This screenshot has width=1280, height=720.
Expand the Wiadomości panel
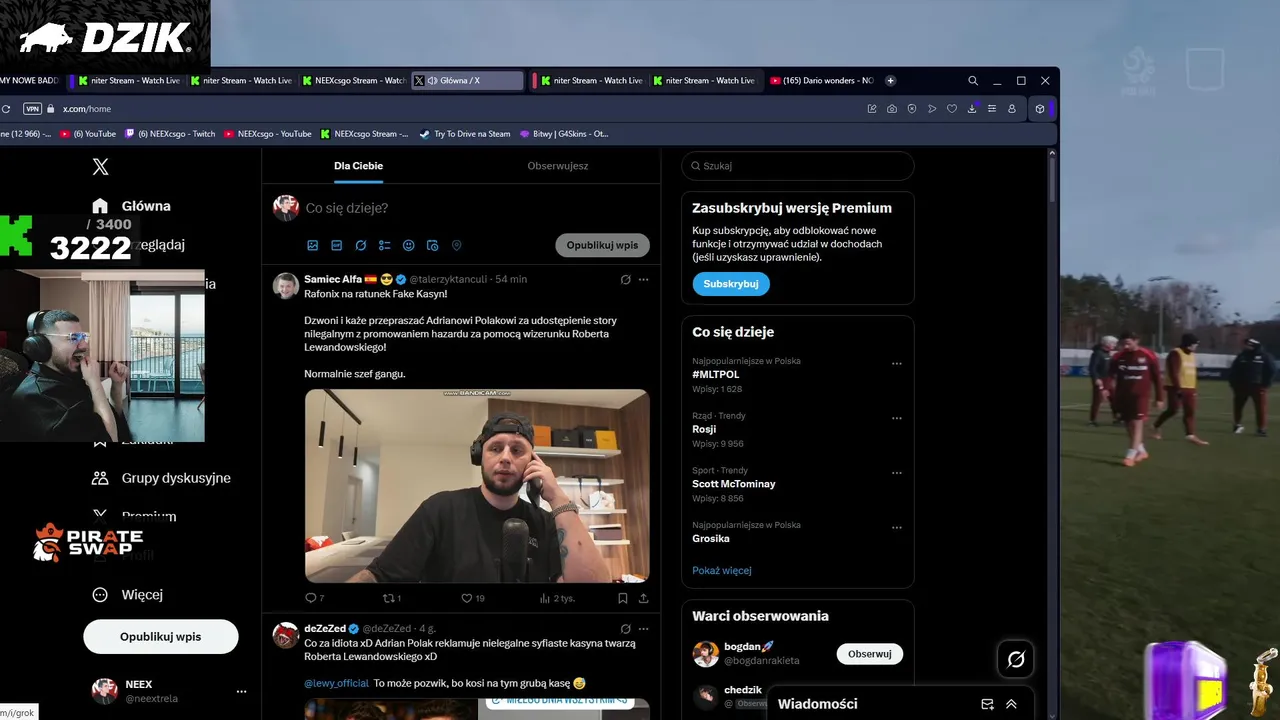click(1011, 704)
